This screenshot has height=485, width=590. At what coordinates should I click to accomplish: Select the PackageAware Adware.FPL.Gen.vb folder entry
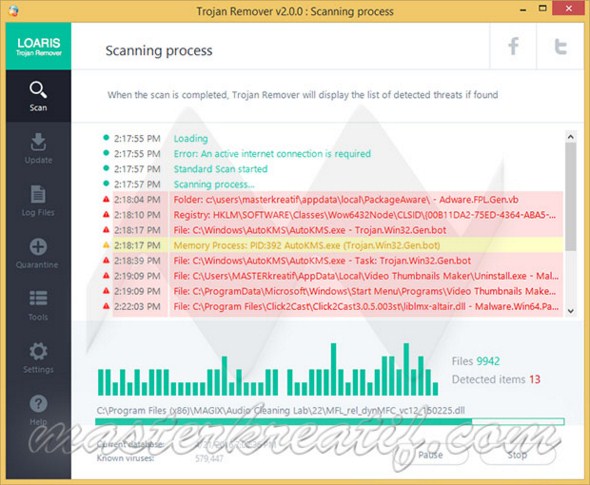coord(346,199)
